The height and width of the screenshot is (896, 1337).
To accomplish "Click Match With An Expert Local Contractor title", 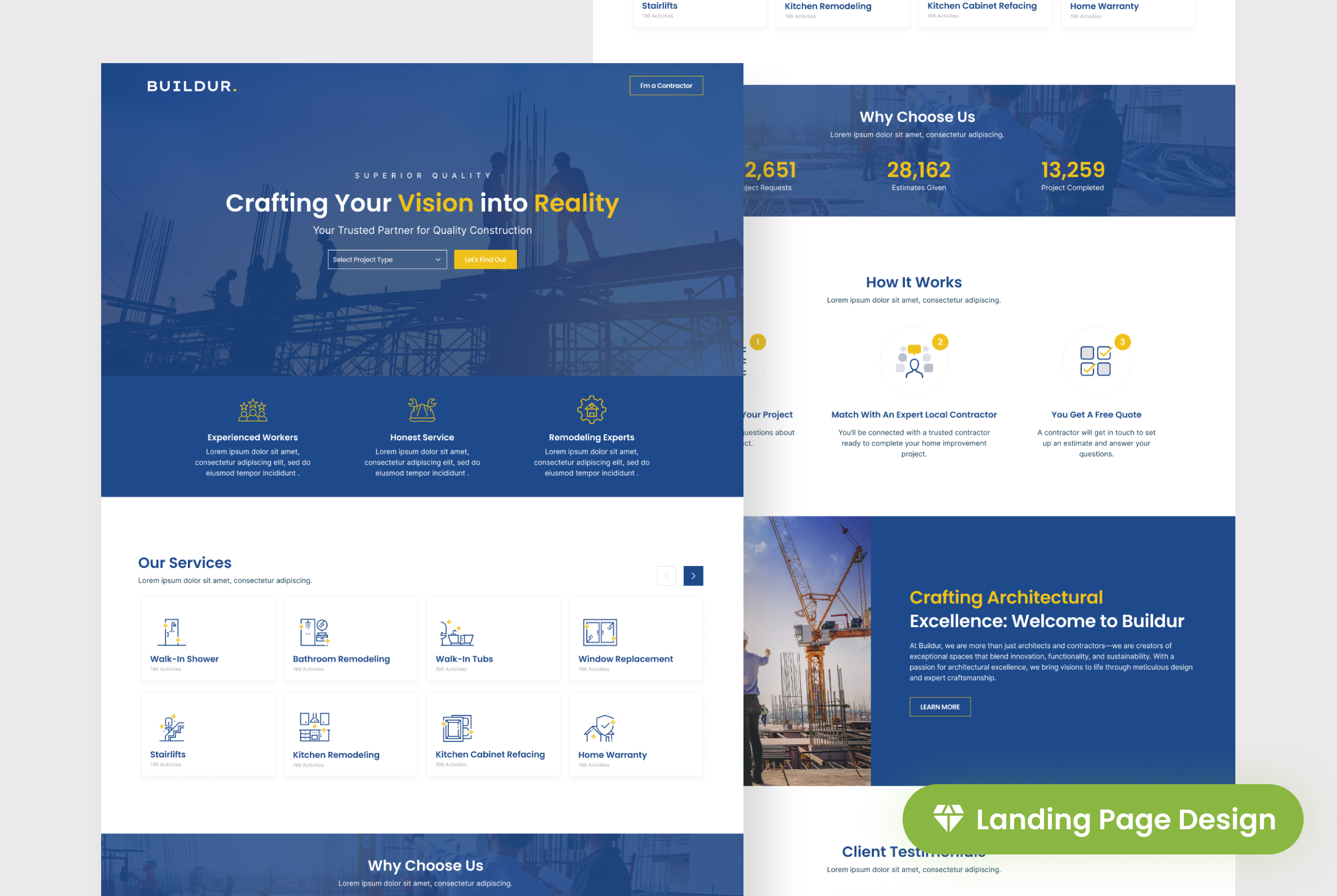I will (x=913, y=415).
